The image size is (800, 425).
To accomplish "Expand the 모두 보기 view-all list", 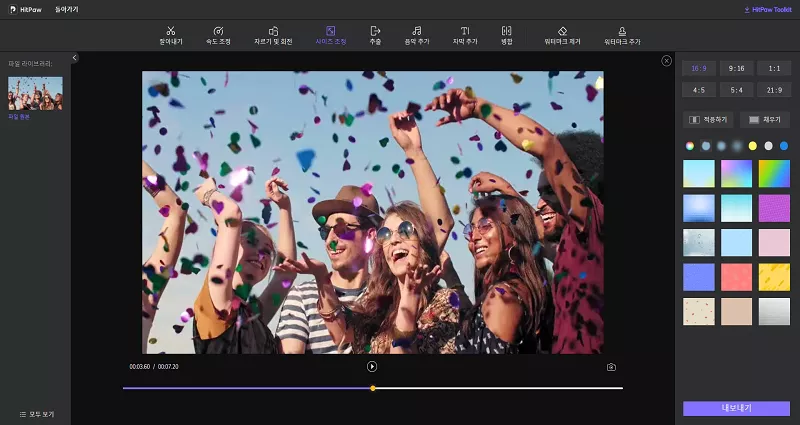I will tap(35, 414).
